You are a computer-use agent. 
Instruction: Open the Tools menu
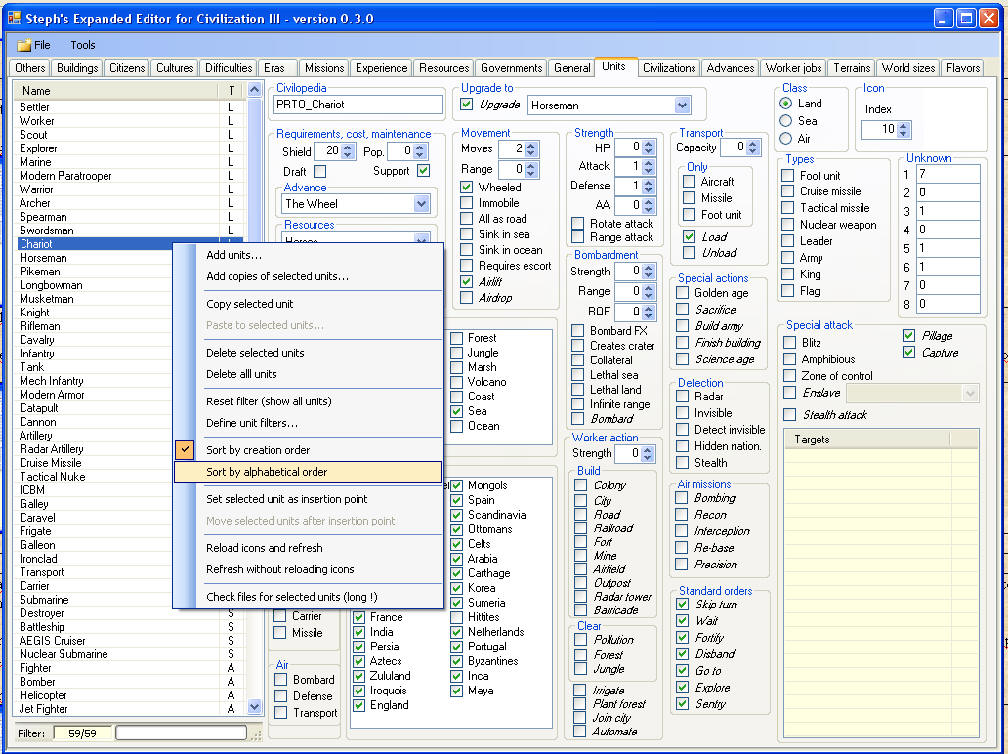click(82, 45)
